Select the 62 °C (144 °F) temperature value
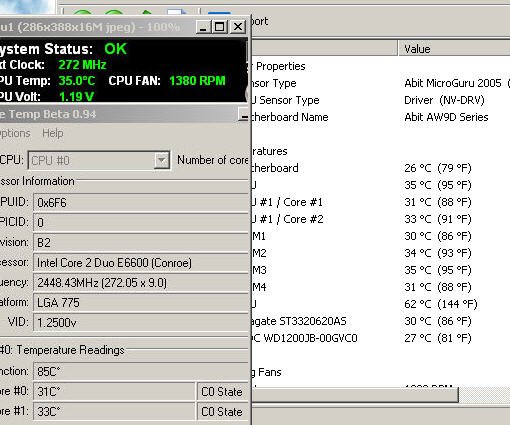 [441, 304]
